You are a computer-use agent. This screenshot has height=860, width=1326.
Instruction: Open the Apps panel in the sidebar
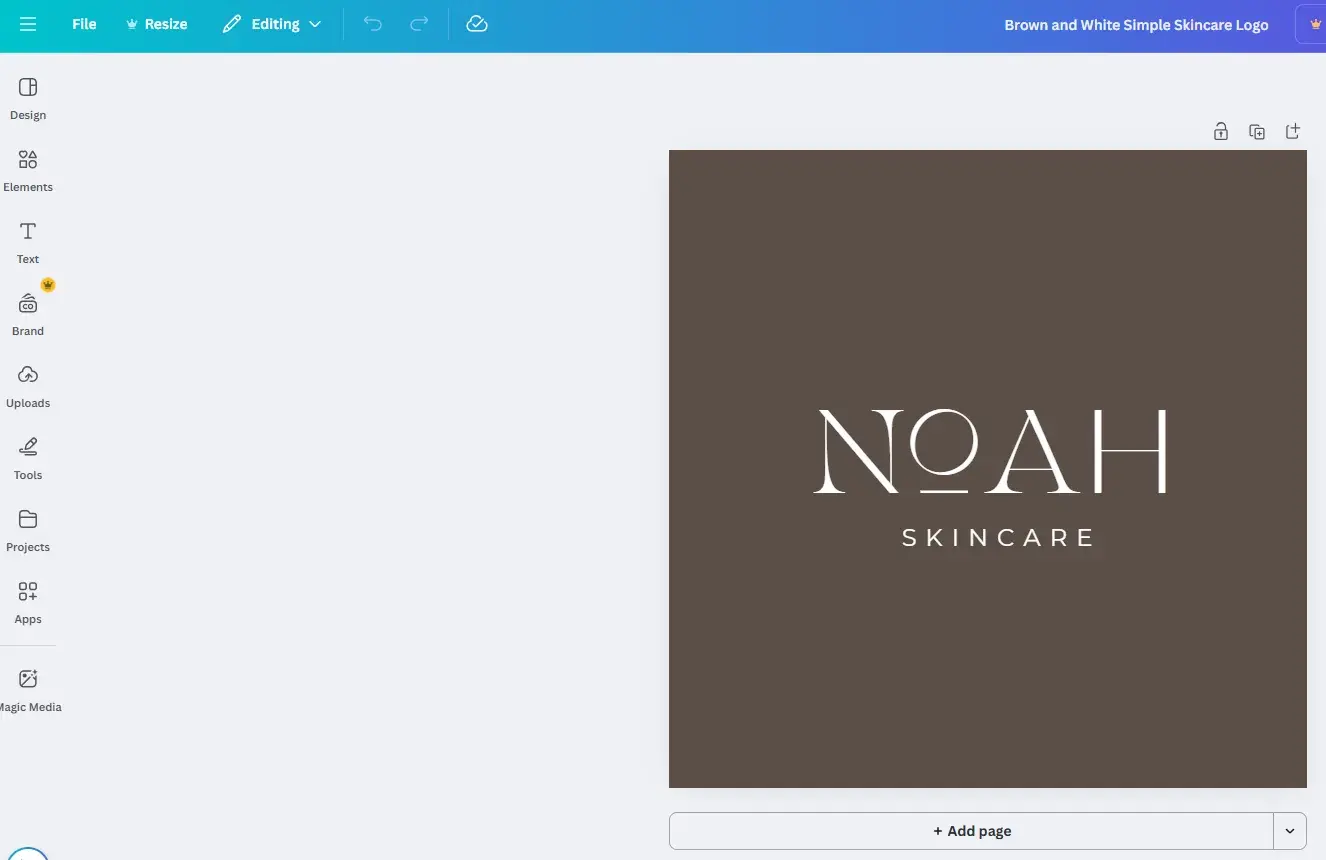27,600
